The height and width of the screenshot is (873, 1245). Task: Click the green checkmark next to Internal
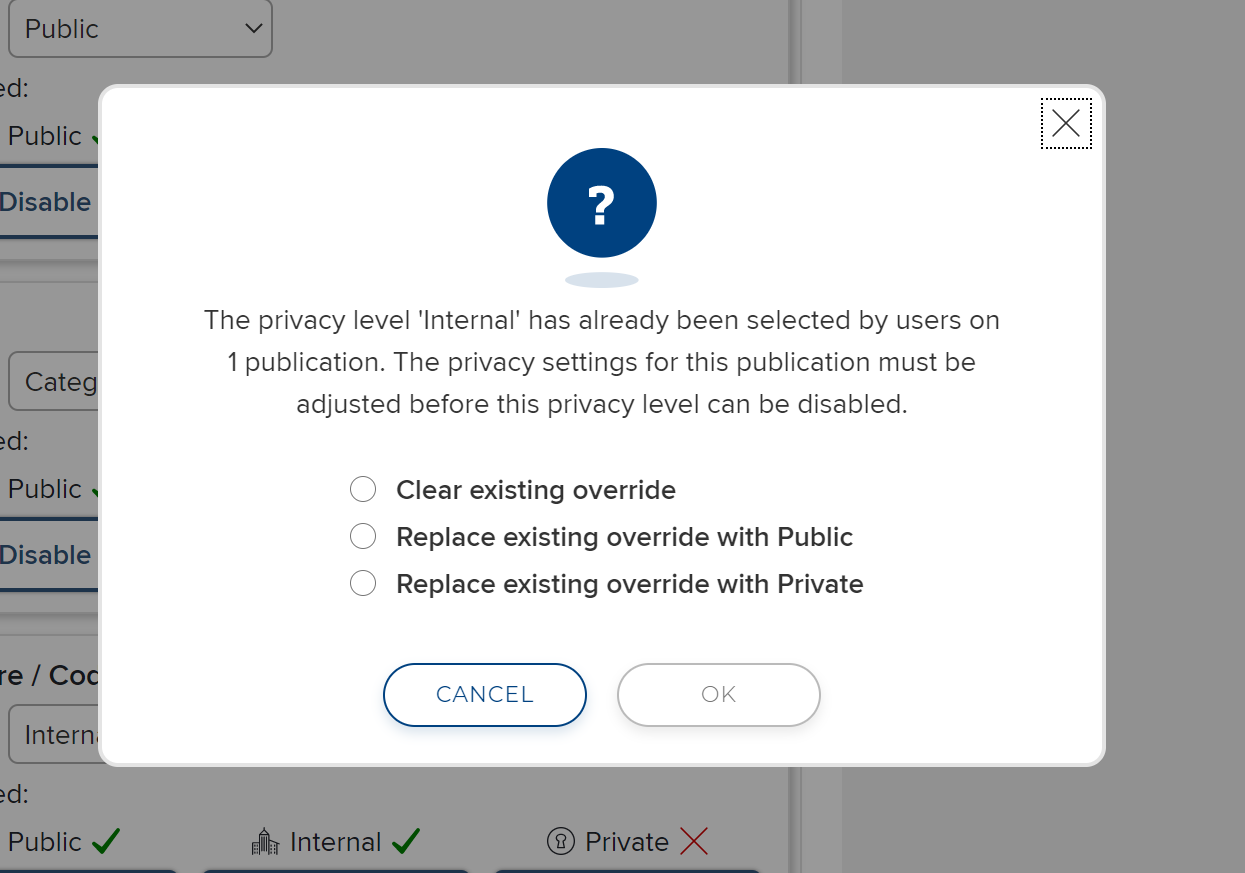[x=406, y=842]
